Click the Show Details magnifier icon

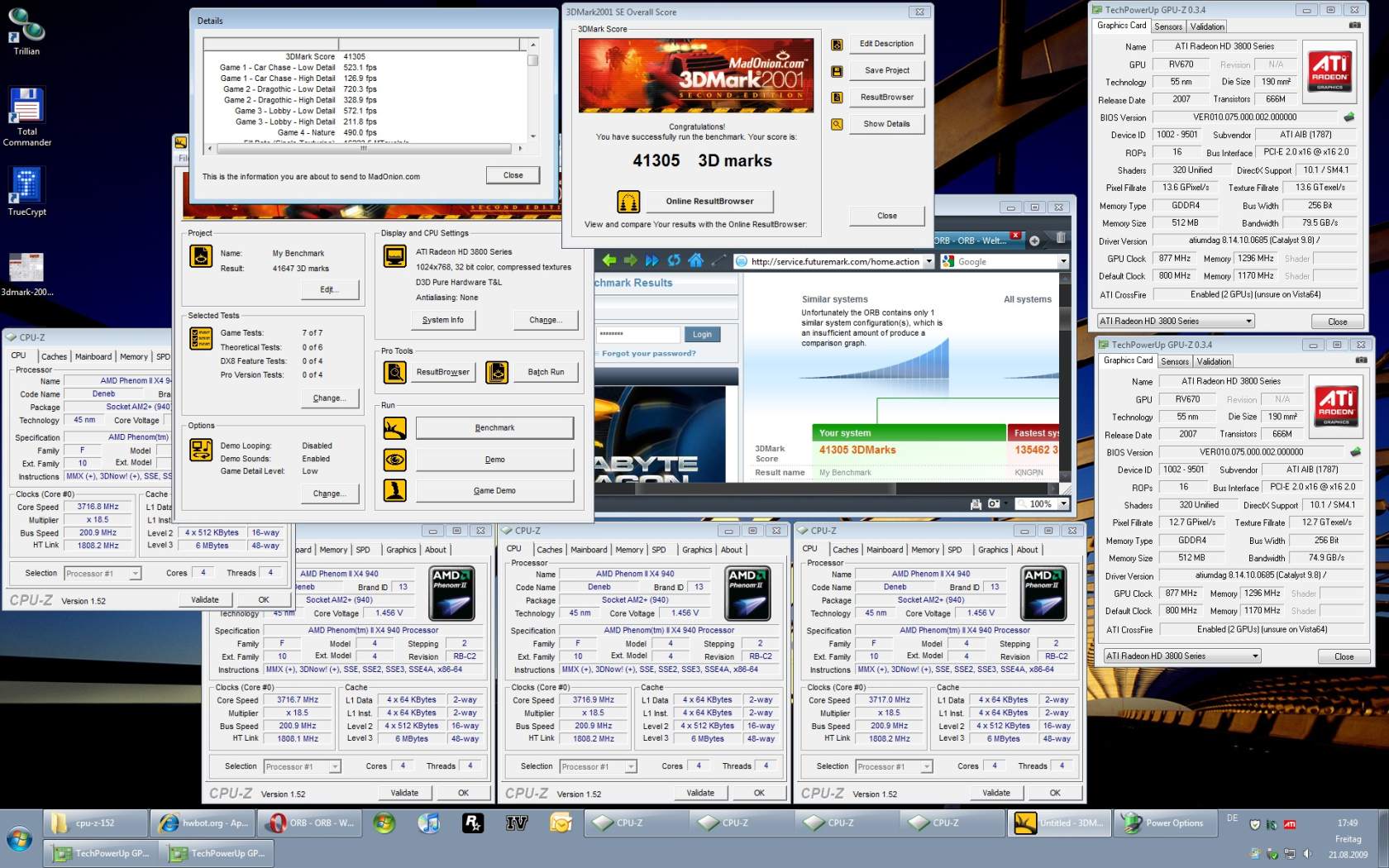pyautogui.click(x=837, y=124)
